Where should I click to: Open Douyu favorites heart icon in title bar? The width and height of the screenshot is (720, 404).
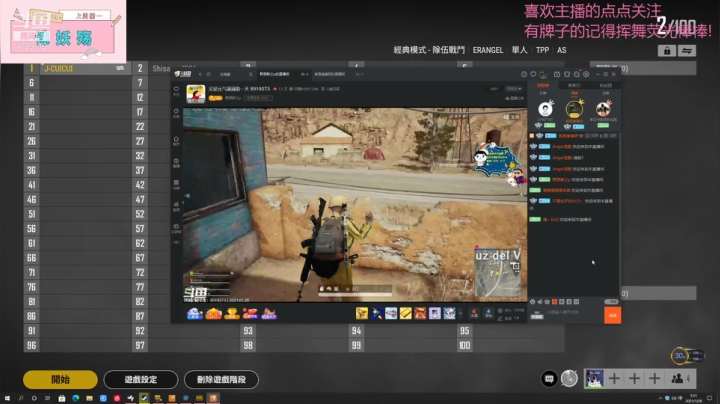click(533, 74)
